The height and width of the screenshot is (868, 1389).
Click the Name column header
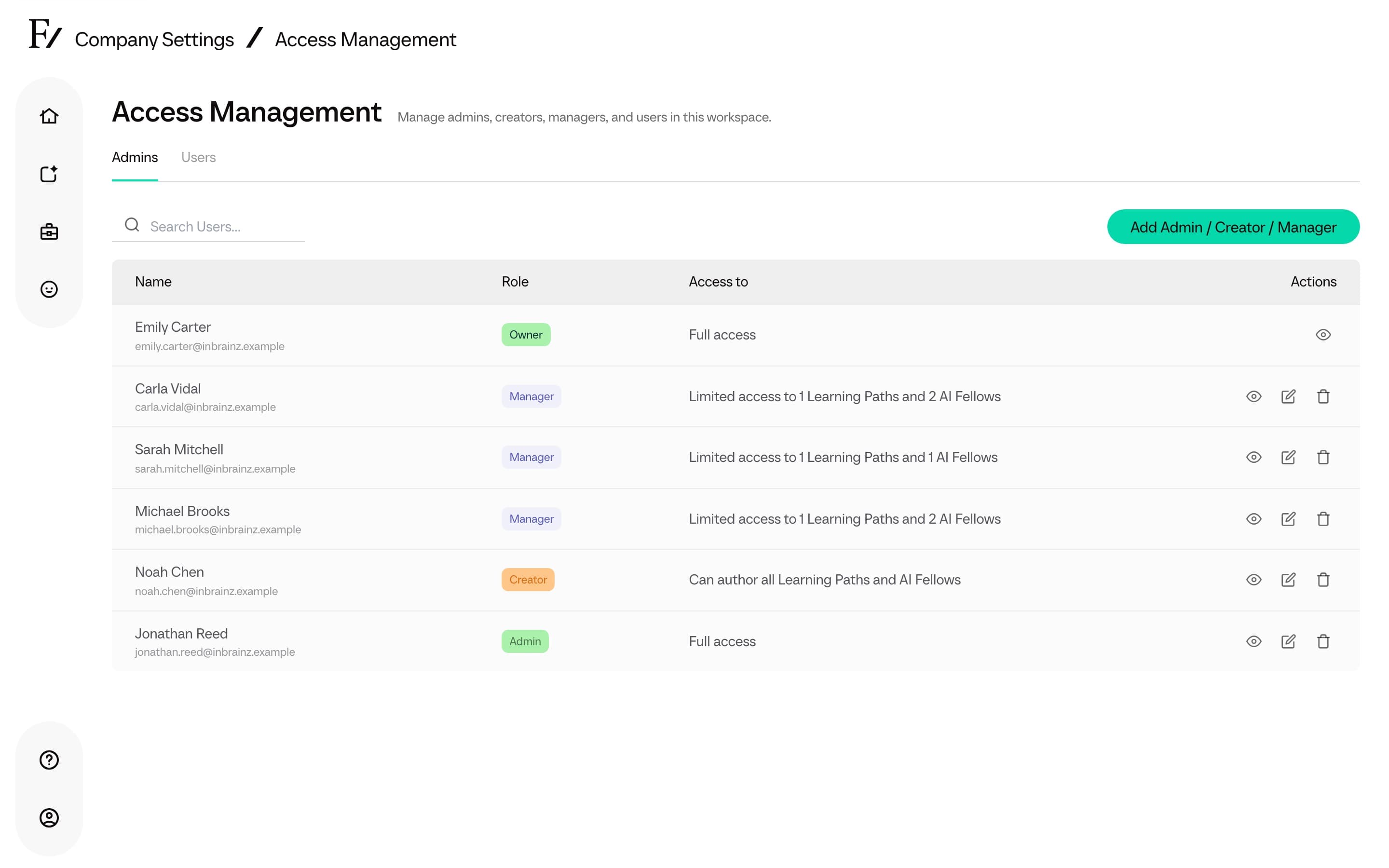pos(153,282)
